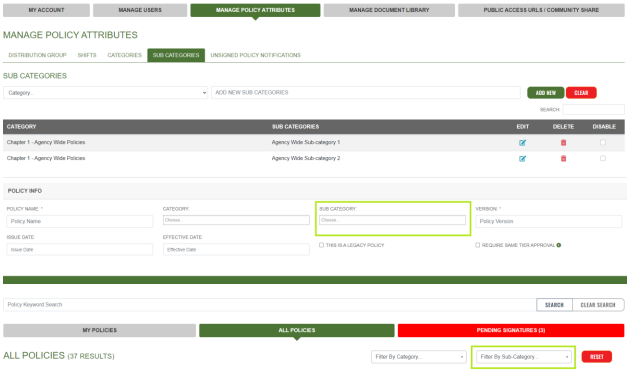Open Unsigned Policy Notifications sub-tab
The image size is (627, 376).
256,55
